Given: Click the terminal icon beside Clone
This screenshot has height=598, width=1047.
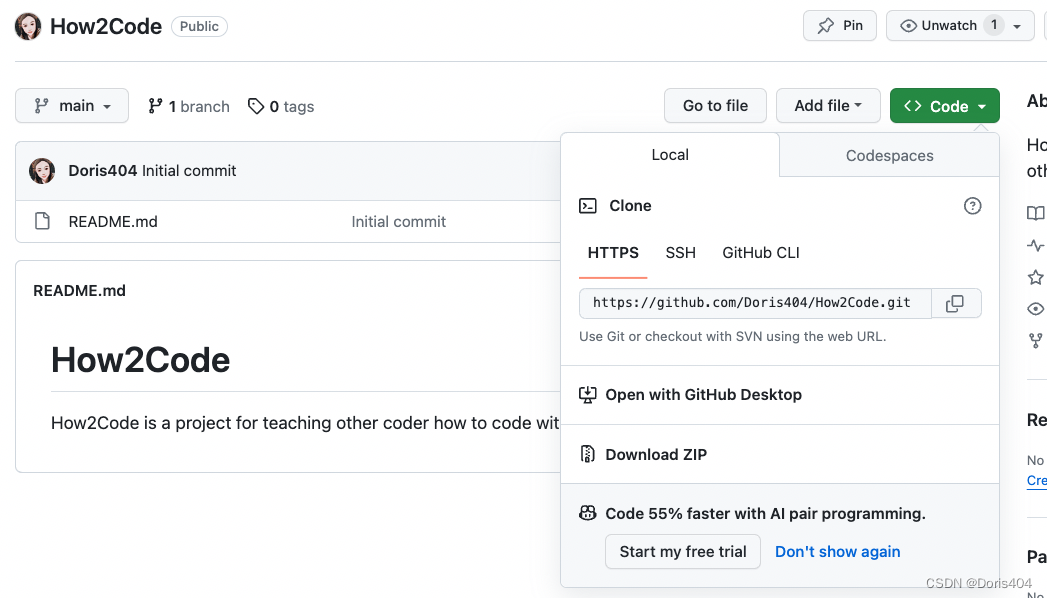Looking at the screenshot, I should [x=588, y=206].
